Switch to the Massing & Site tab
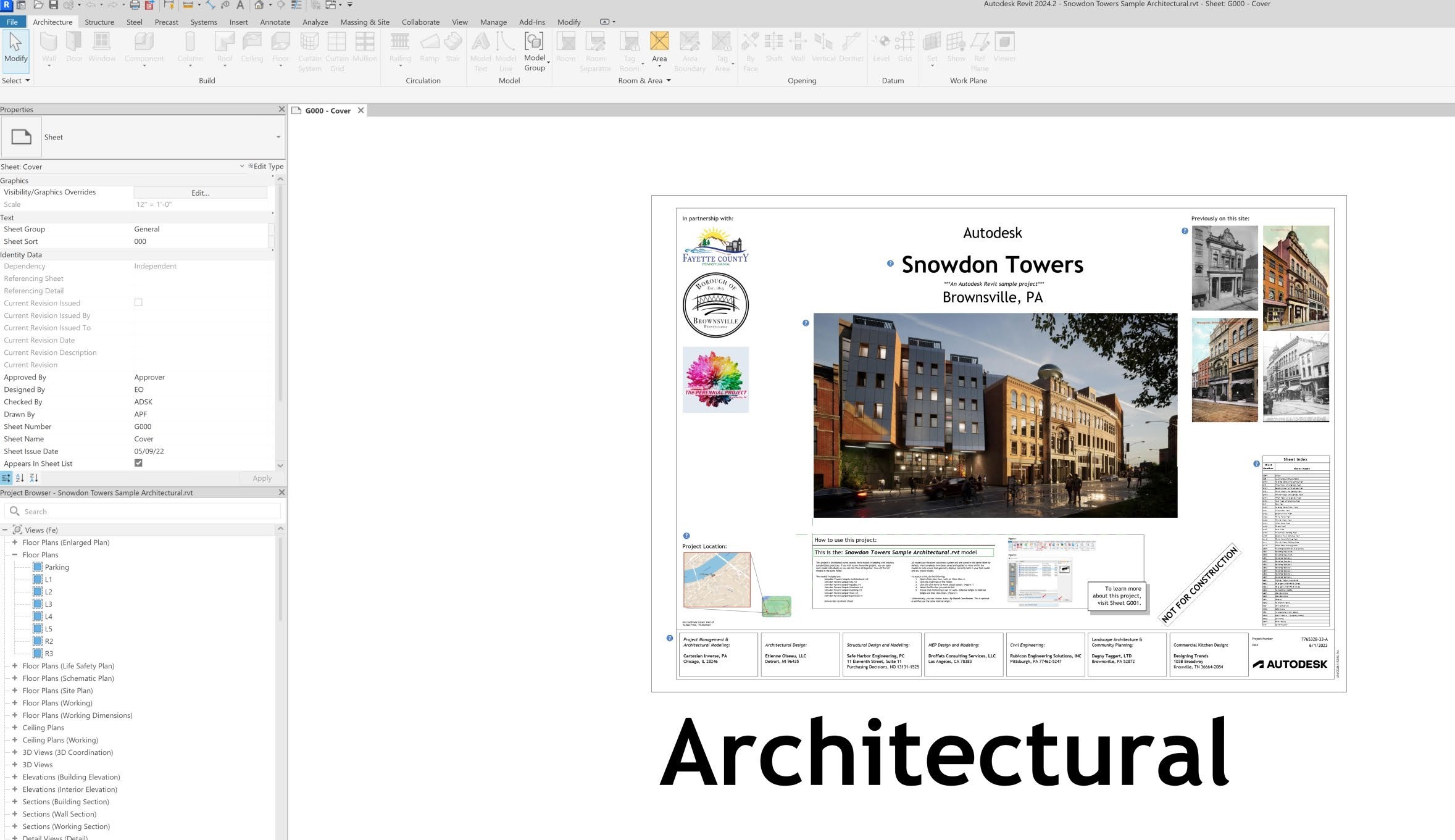This screenshot has height=840, width=1455. click(364, 22)
